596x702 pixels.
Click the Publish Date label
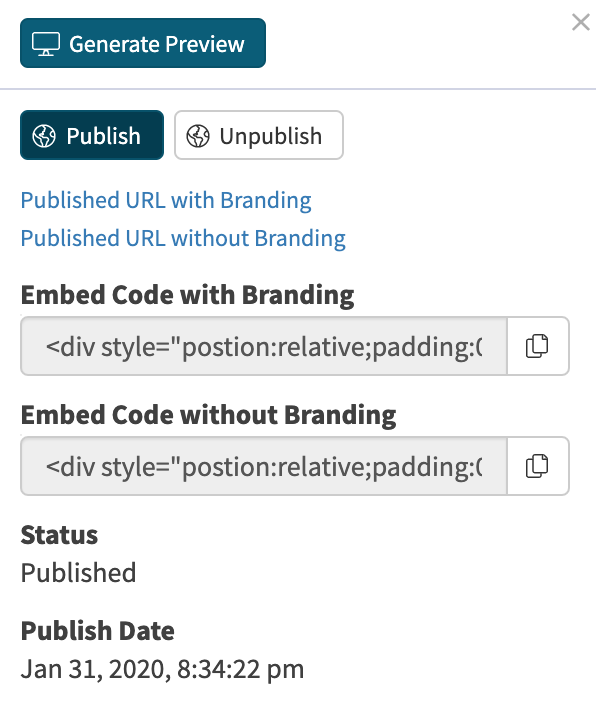[98, 631]
